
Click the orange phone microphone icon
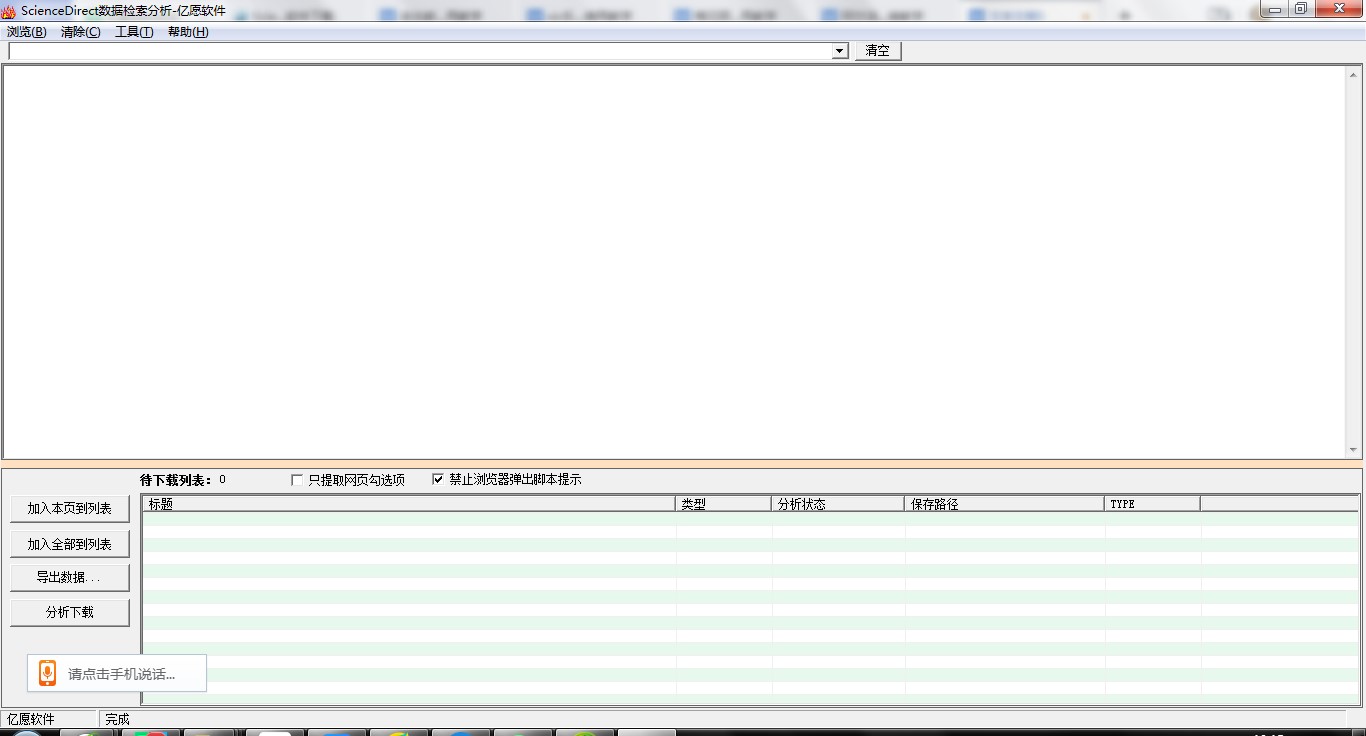47,673
